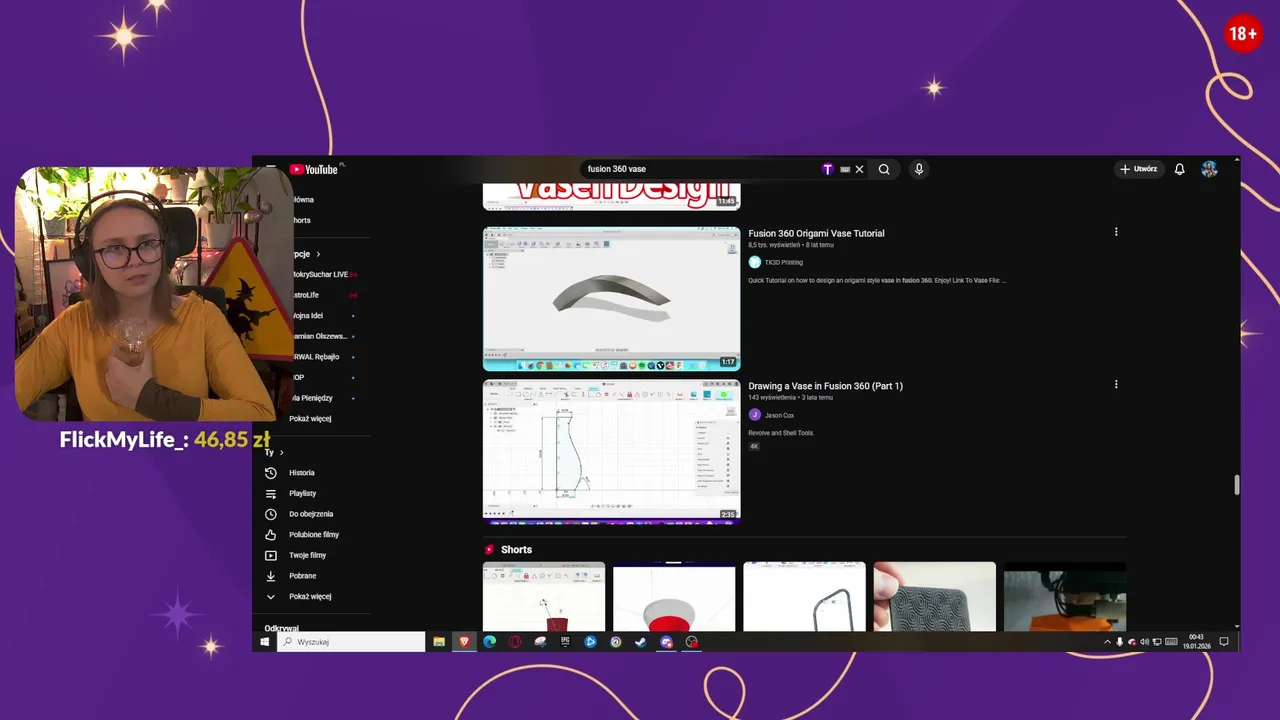Click the YouTube logo
1280x720 pixels.
[314, 169]
